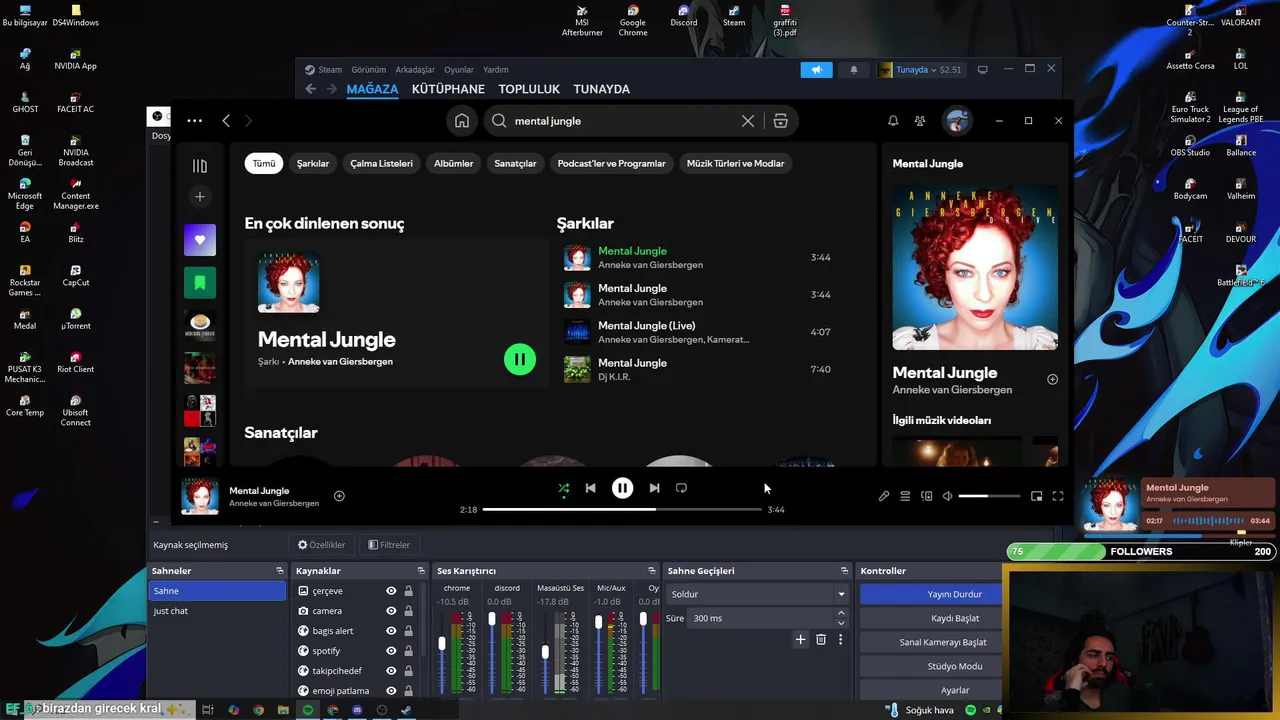Enter Spotify fullscreen view
The height and width of the screenshot is (720, 1280).
[1058, 496]
